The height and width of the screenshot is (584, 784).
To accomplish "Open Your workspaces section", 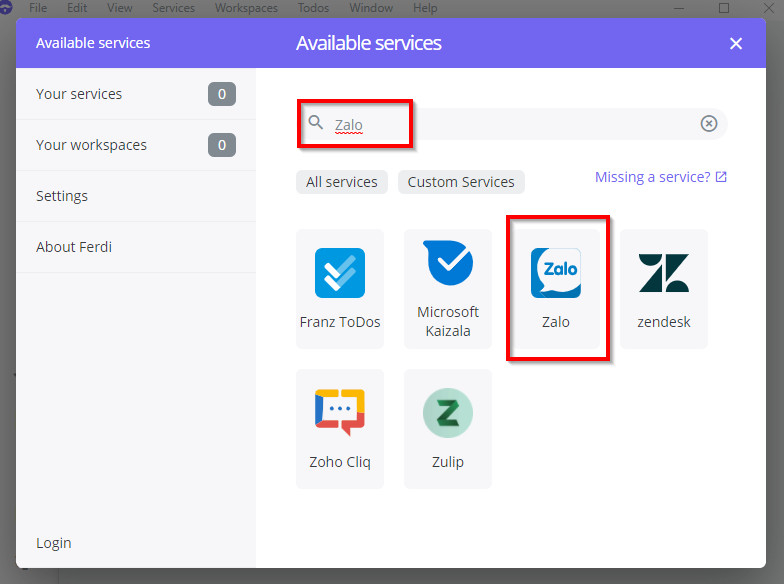I will point(136,145).
